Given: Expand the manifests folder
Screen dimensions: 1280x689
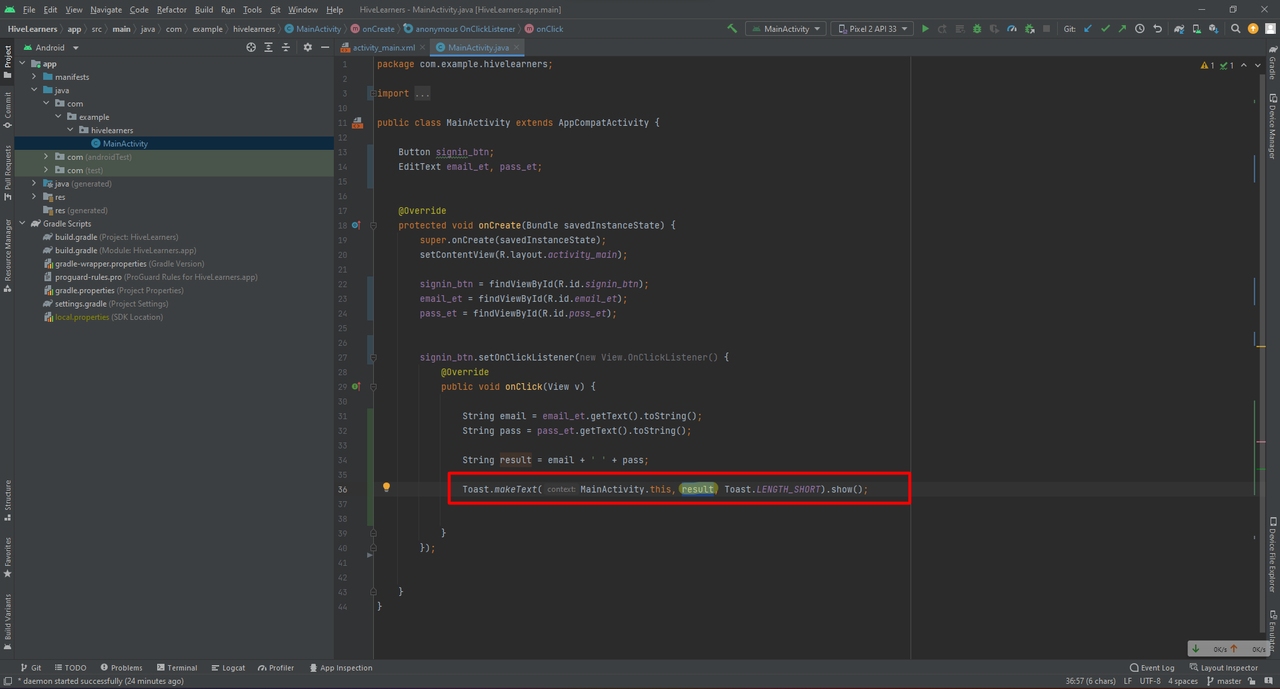Looking at the screenshot, I should pos(34,76).
